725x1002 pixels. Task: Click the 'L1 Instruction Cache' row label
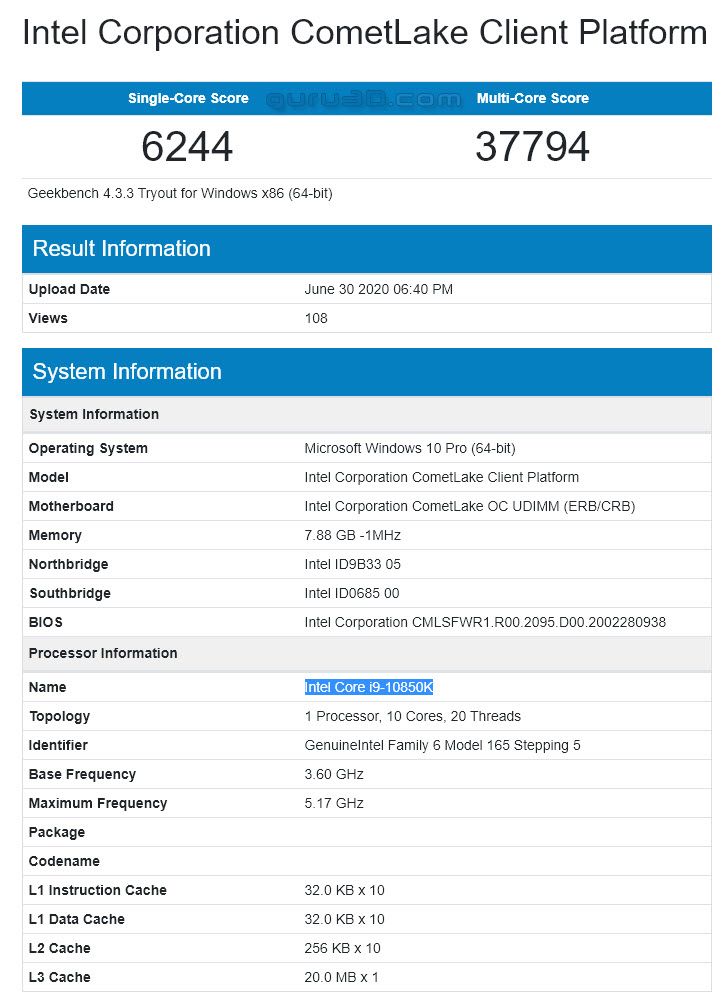point(98,890)
